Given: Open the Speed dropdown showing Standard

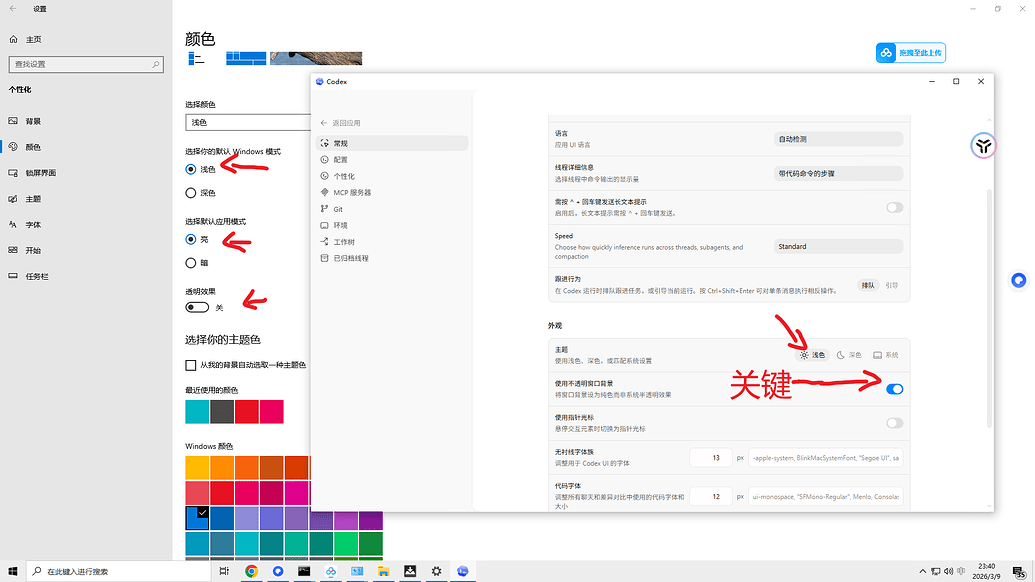Looking at the screenshot, I should pyautogui.click(x=838, y=246).
